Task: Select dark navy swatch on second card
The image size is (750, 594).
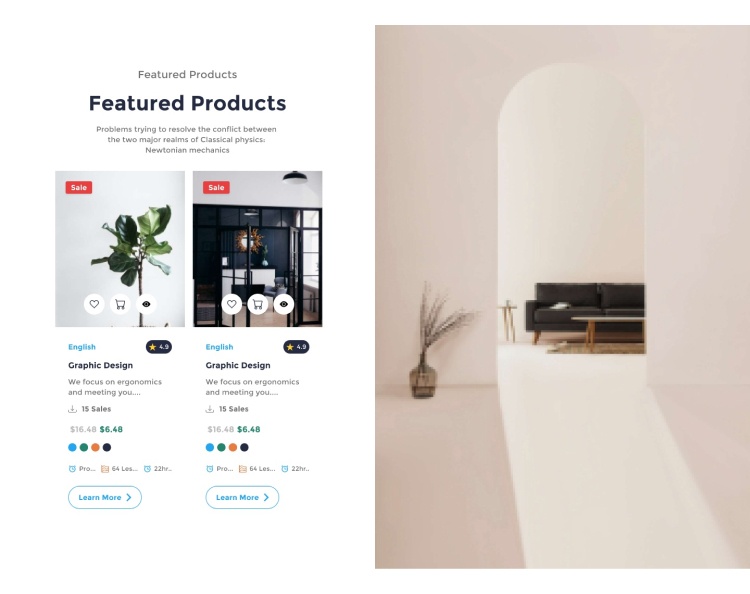Action: coord(244,447)
